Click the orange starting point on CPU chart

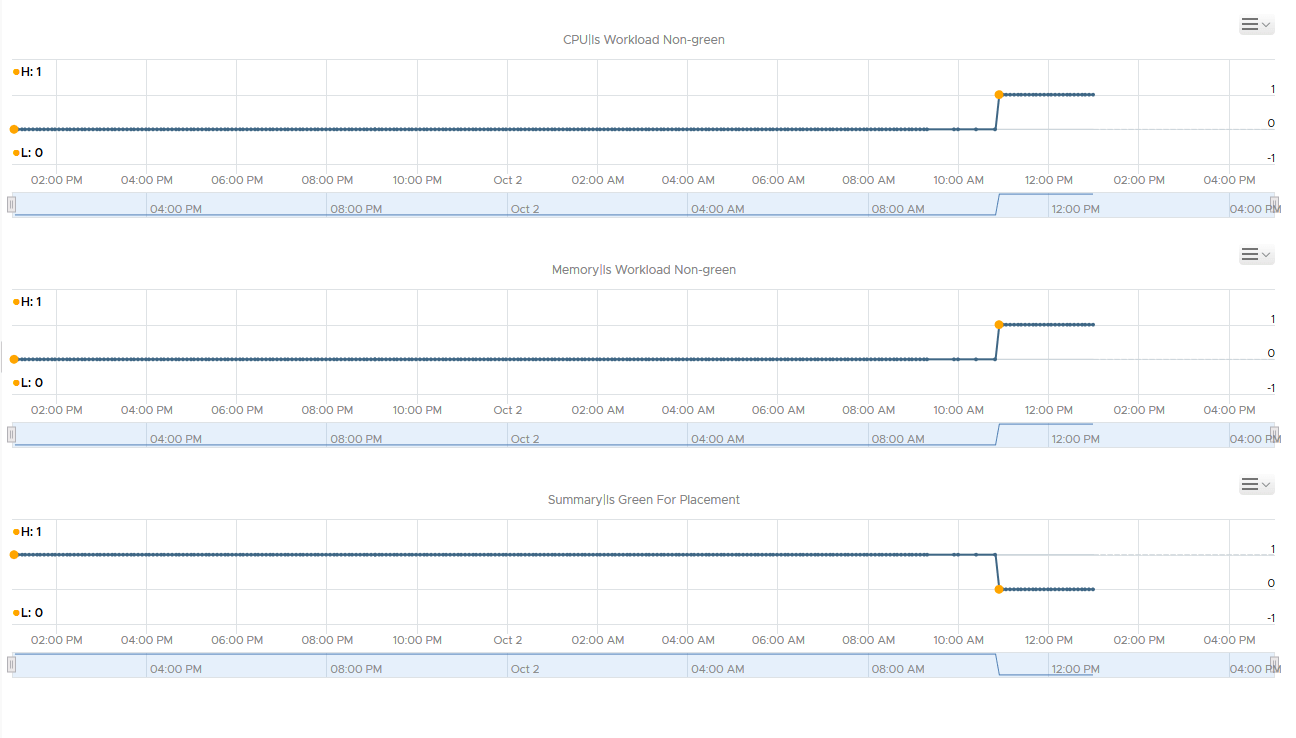[x=14, y=129]
